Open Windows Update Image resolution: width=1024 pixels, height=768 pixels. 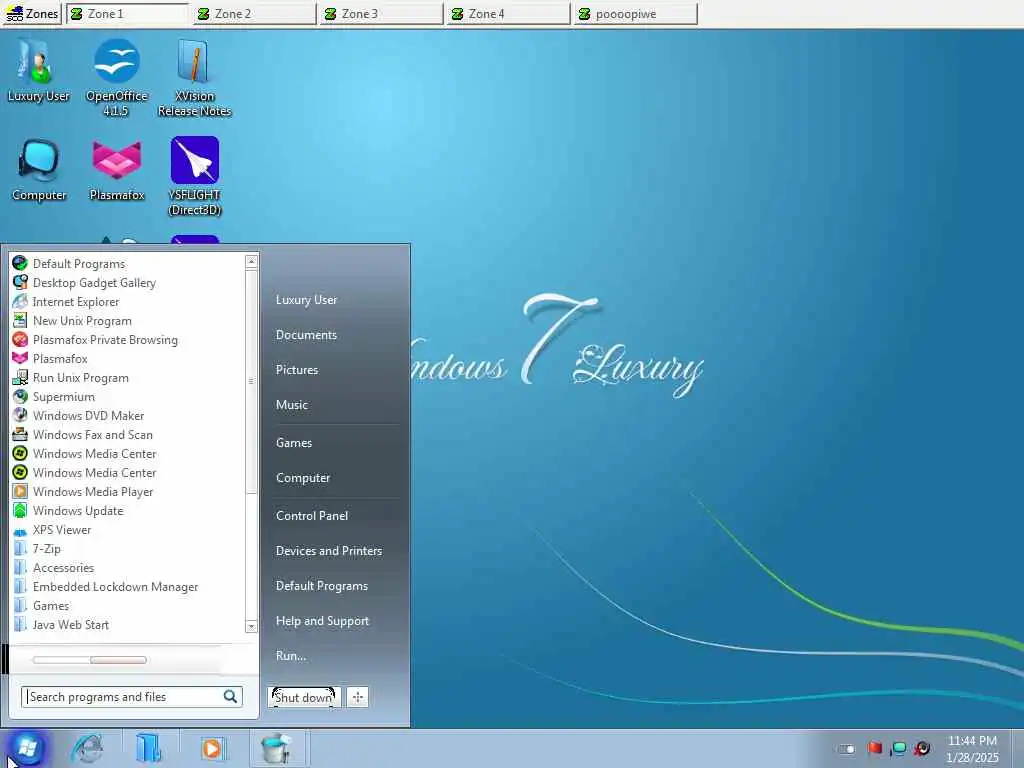pyautogui.click(x=78, y=510)
